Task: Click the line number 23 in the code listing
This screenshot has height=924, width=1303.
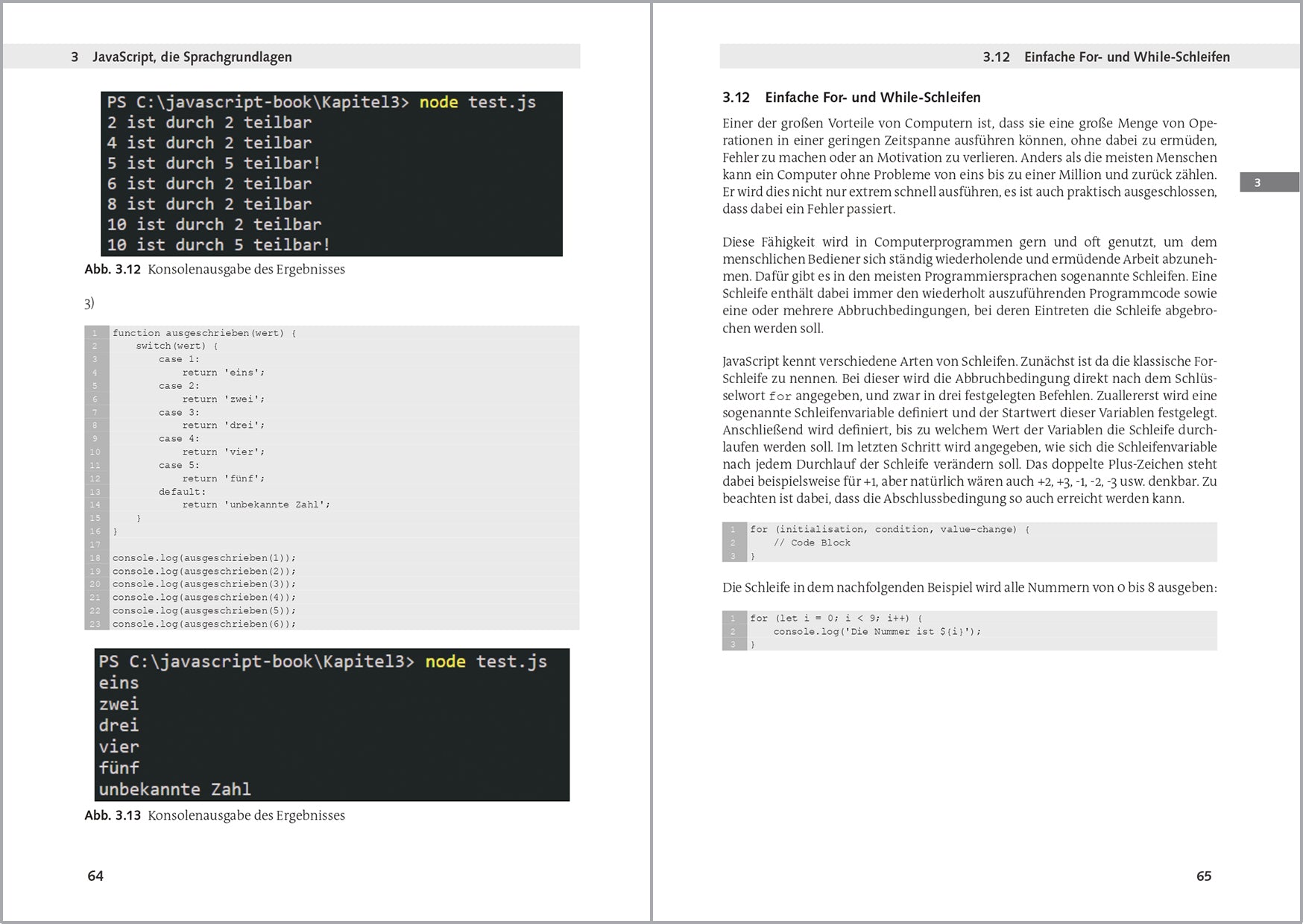Action: click(95, 624)
